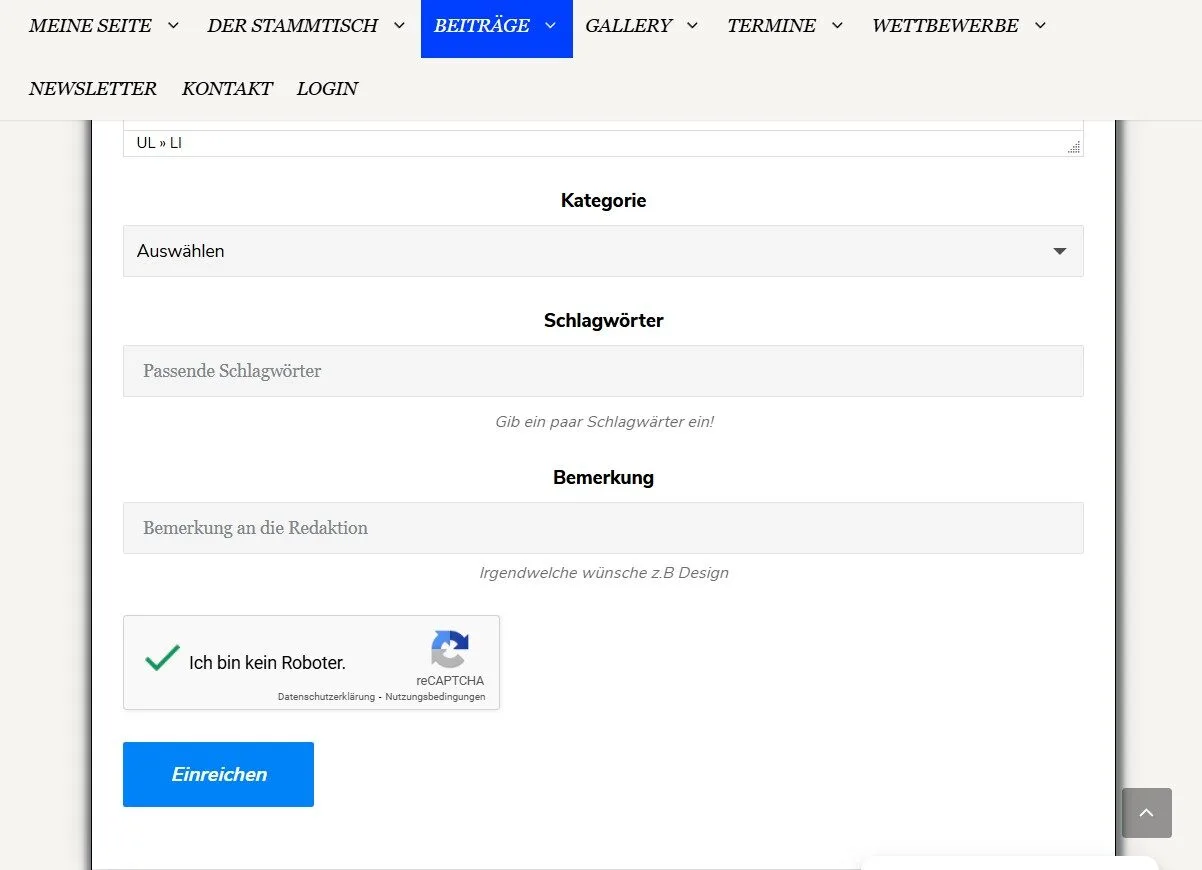Click the scroll-to-top arrow button

click(1146, 813)
